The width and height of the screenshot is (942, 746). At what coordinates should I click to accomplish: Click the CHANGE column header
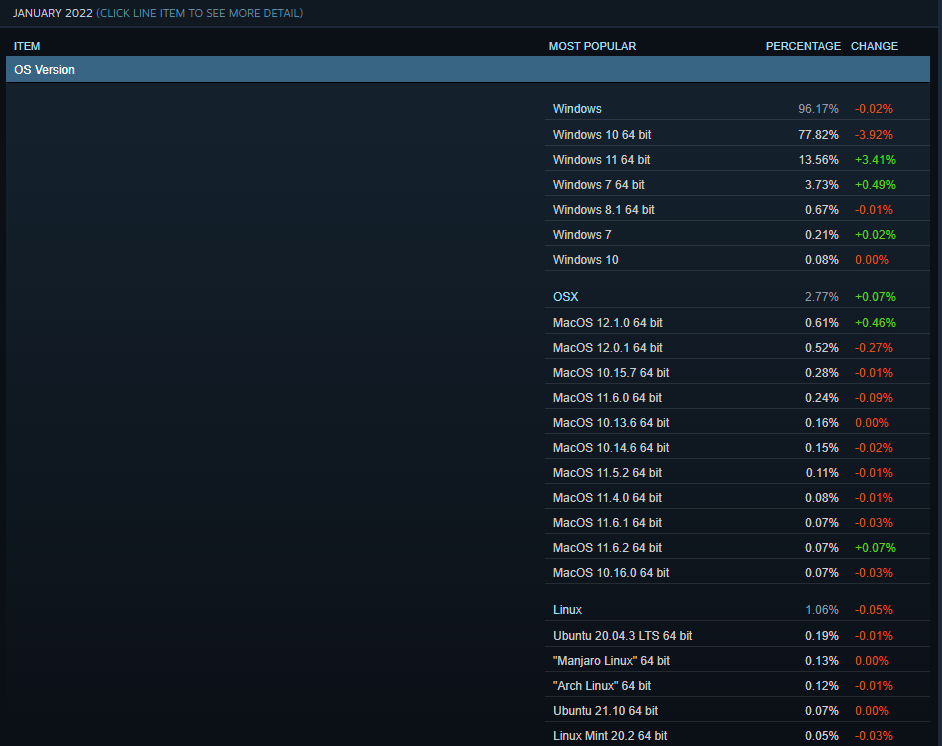click(874, 46)
